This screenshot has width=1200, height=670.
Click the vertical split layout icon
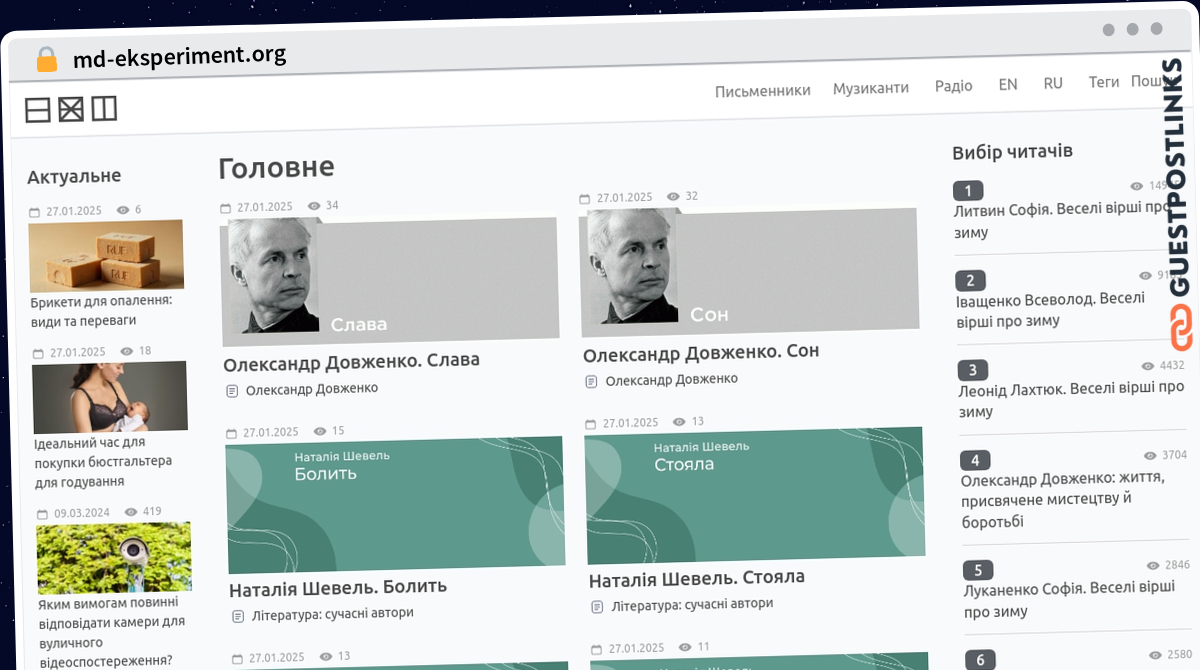tap(104, 108)
